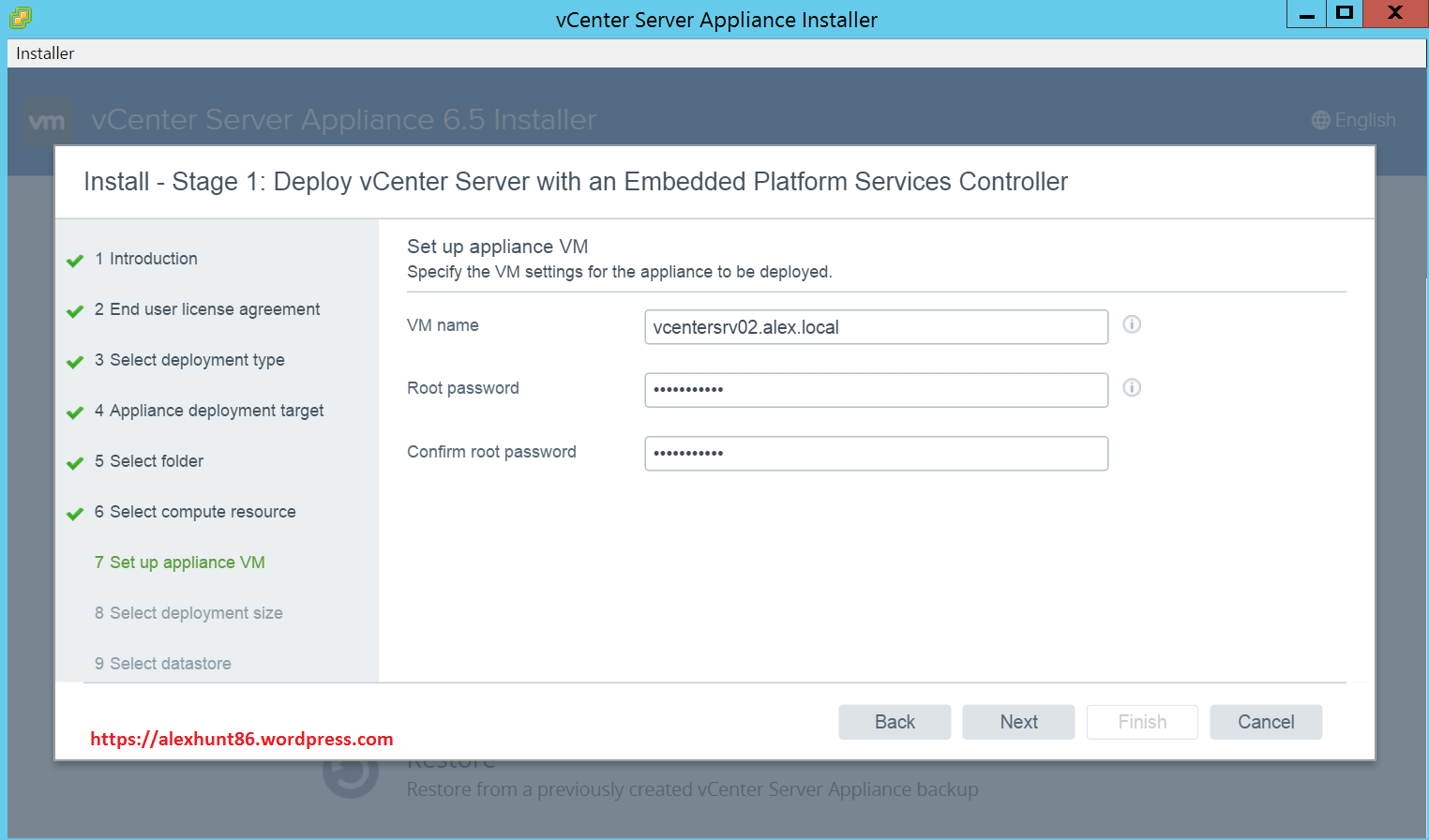Click the info icon beside Root password

point(1132,388)
